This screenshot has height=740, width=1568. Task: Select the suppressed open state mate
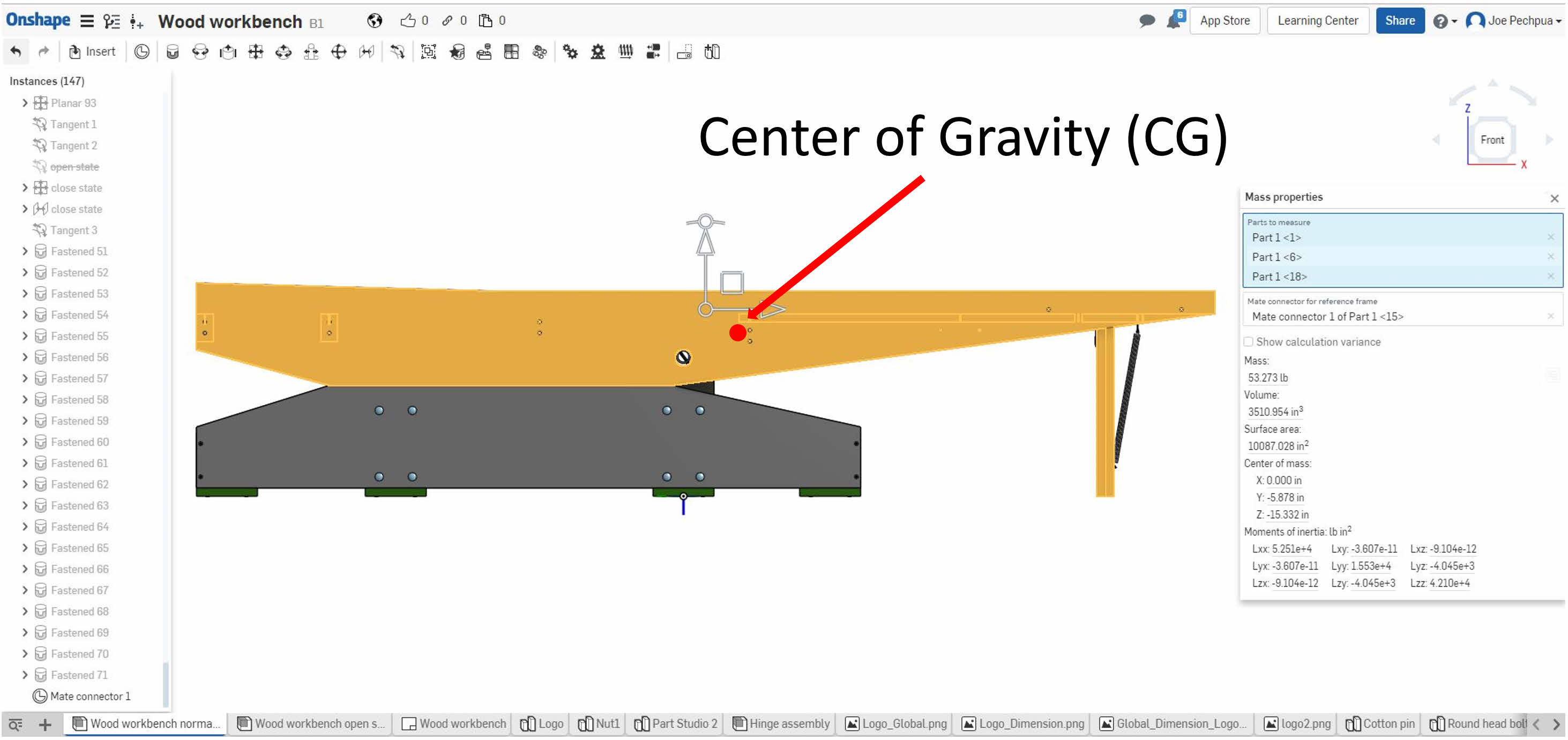[74, 167]
